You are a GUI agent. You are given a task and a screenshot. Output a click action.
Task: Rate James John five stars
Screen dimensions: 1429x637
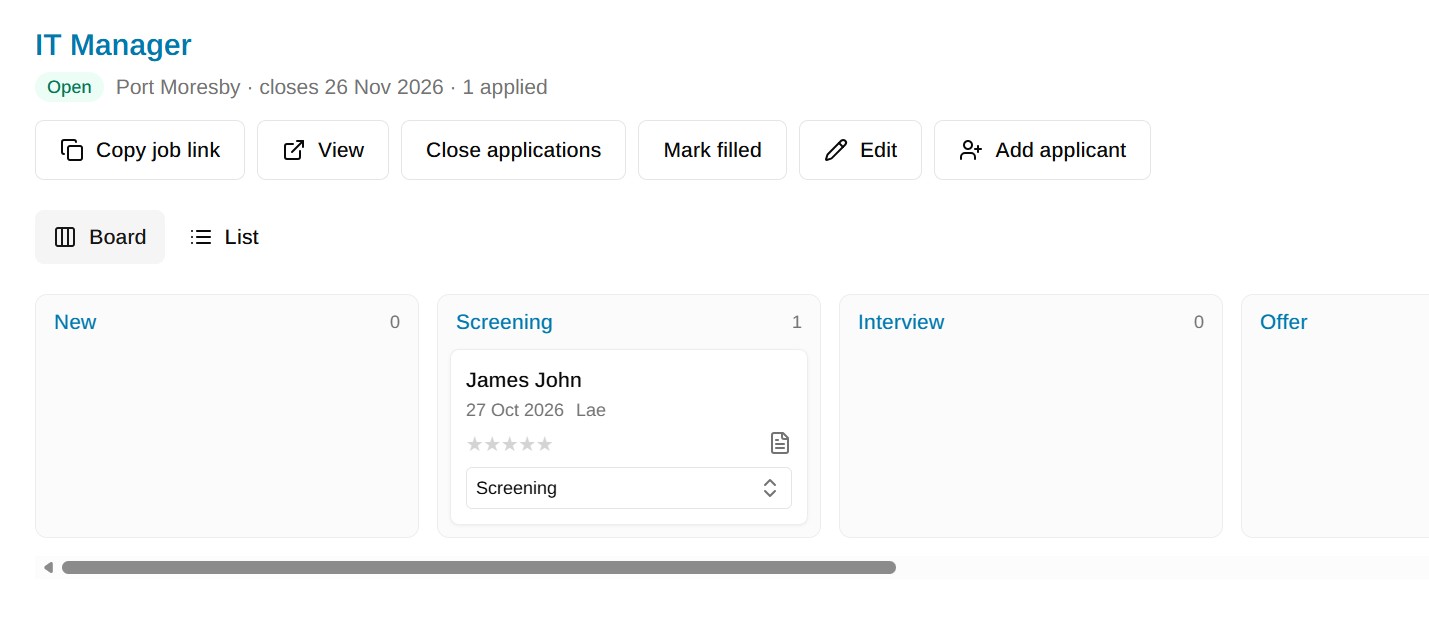[544, 444]
